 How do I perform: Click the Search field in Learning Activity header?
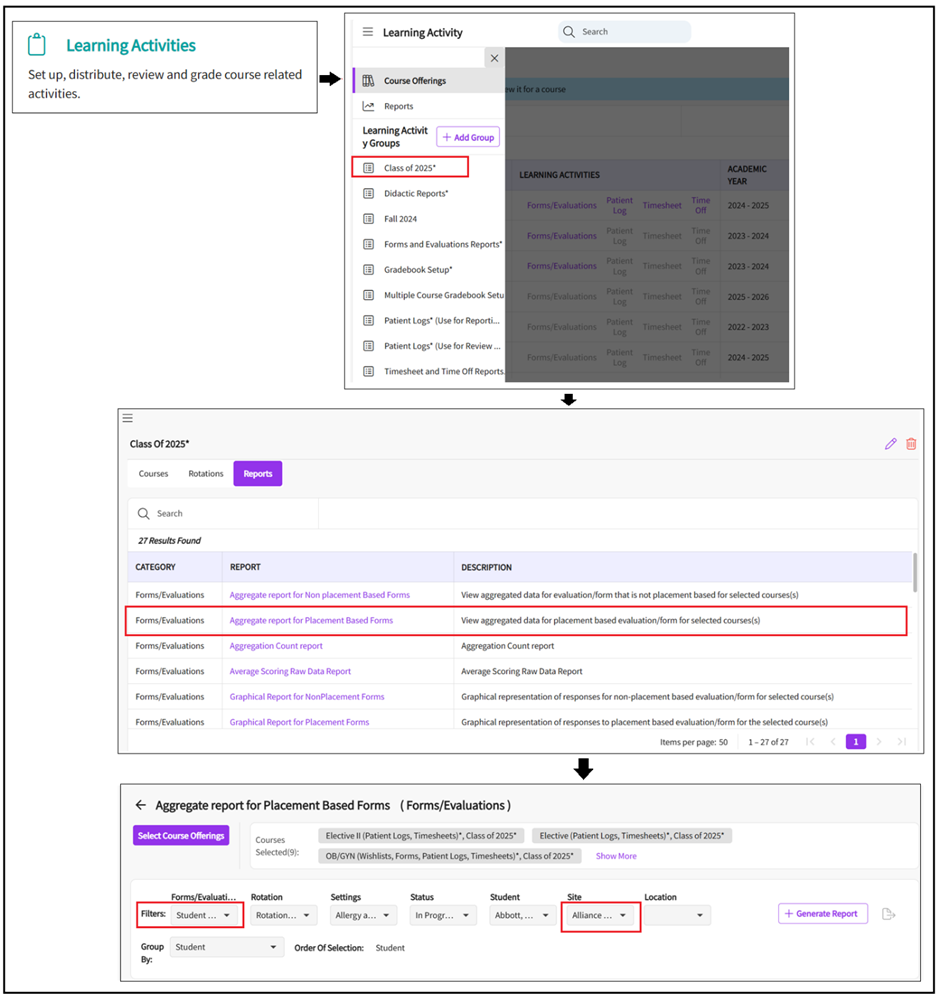point(625,32)
